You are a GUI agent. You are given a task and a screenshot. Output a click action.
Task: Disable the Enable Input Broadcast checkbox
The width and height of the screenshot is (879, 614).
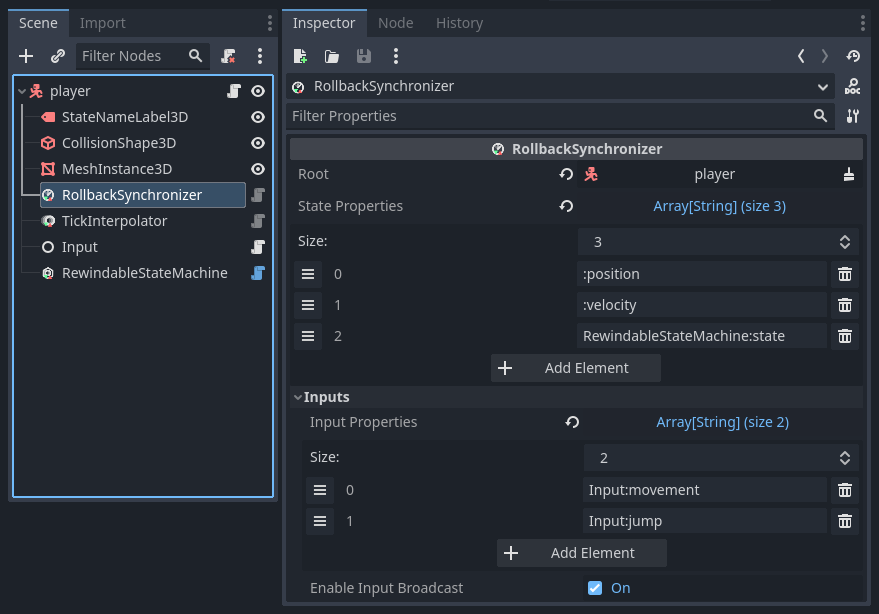click(595, 588)
